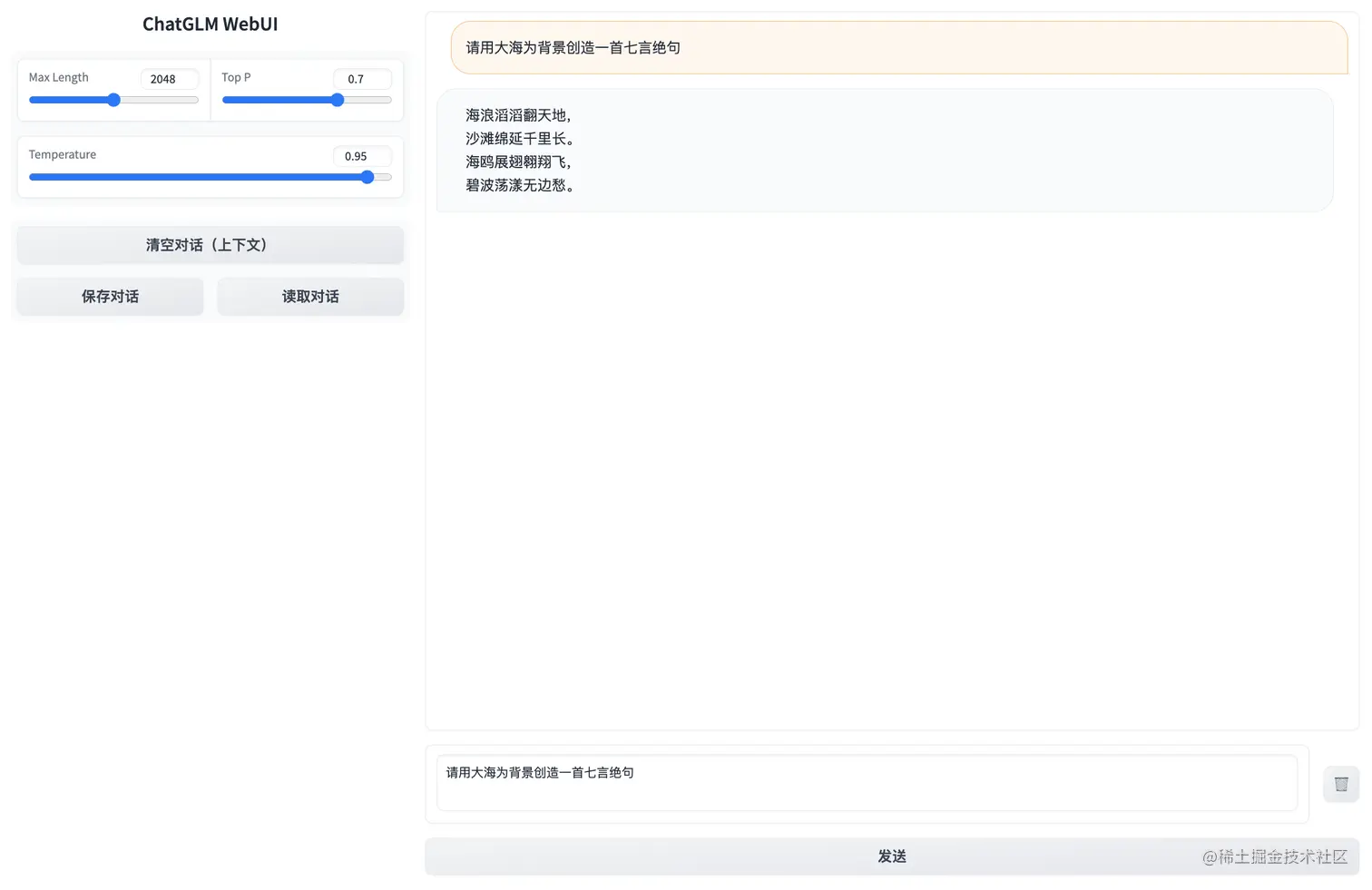Click the poem line 海鸥展翅翱翔飞

tap(518, 162)
